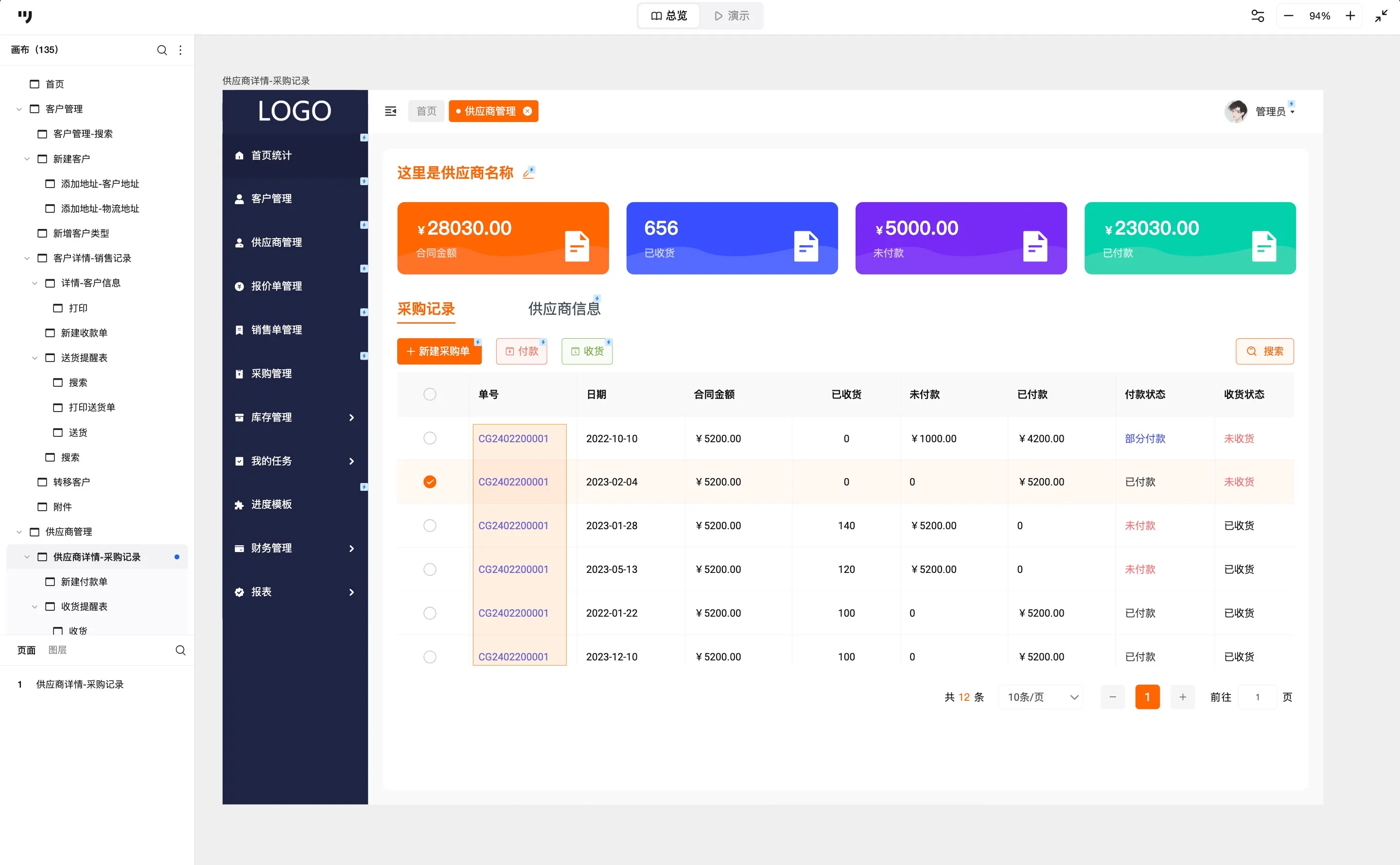Screen dimensions: 1400x865
Task: Switch to 演示 presentation mode
Action: 732,16
